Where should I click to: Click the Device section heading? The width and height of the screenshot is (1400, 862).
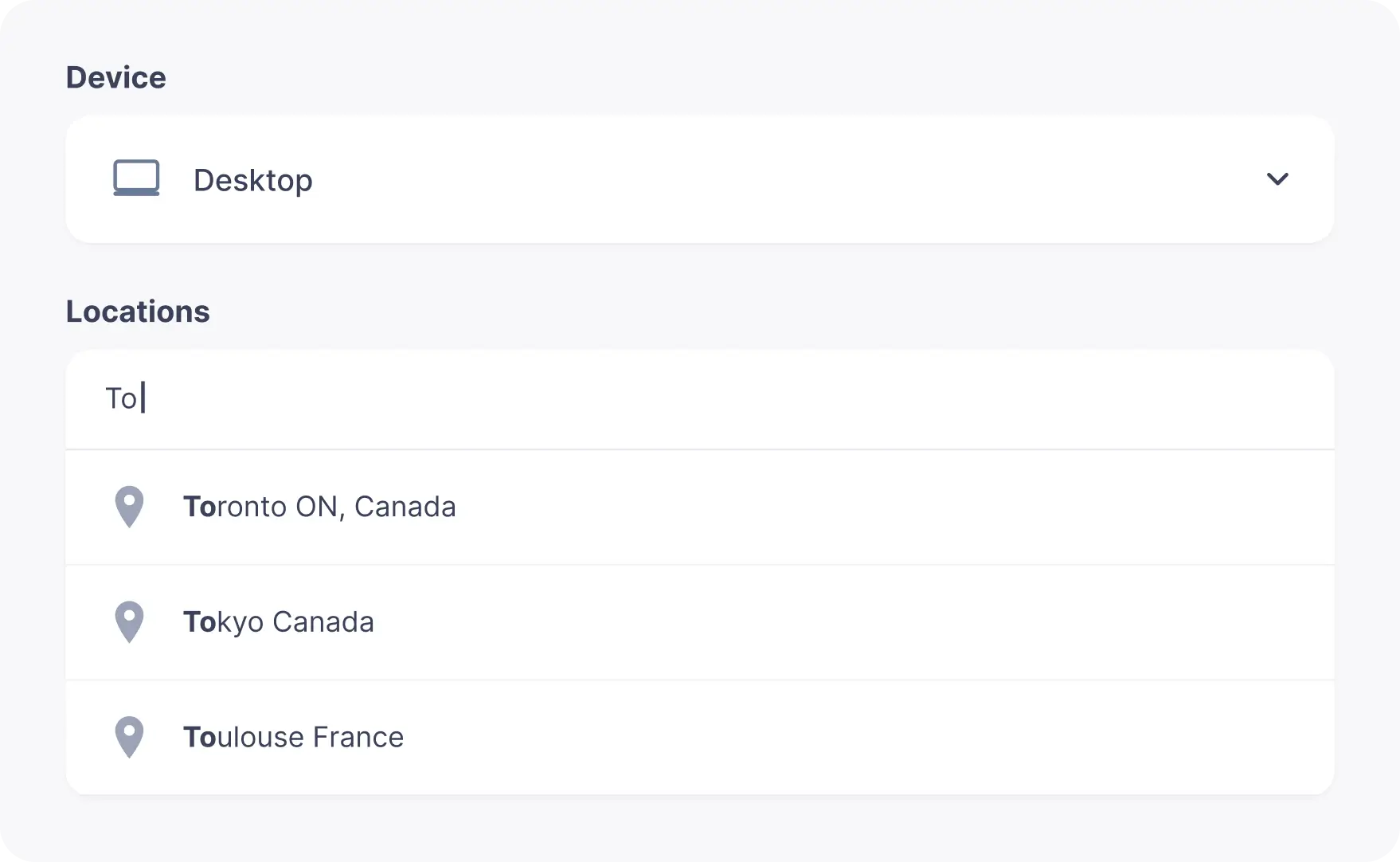116,76
